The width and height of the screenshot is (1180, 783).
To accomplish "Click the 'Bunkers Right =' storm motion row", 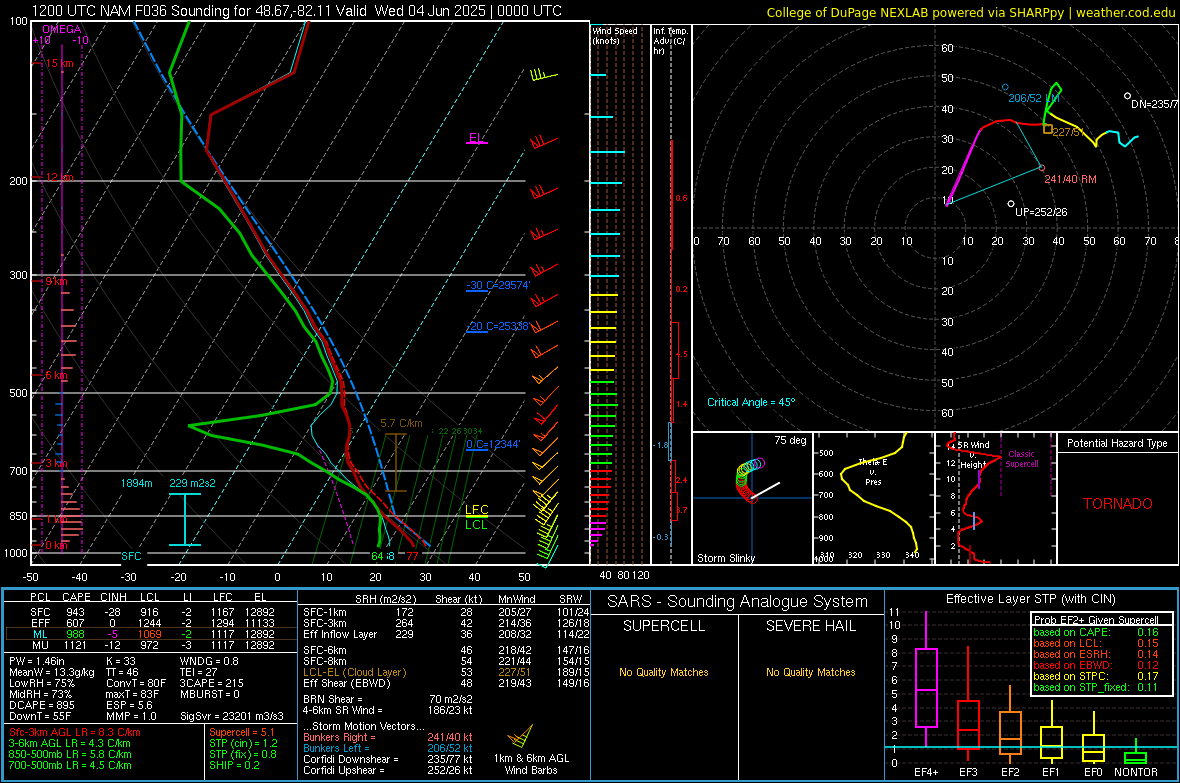I will 388,738.
